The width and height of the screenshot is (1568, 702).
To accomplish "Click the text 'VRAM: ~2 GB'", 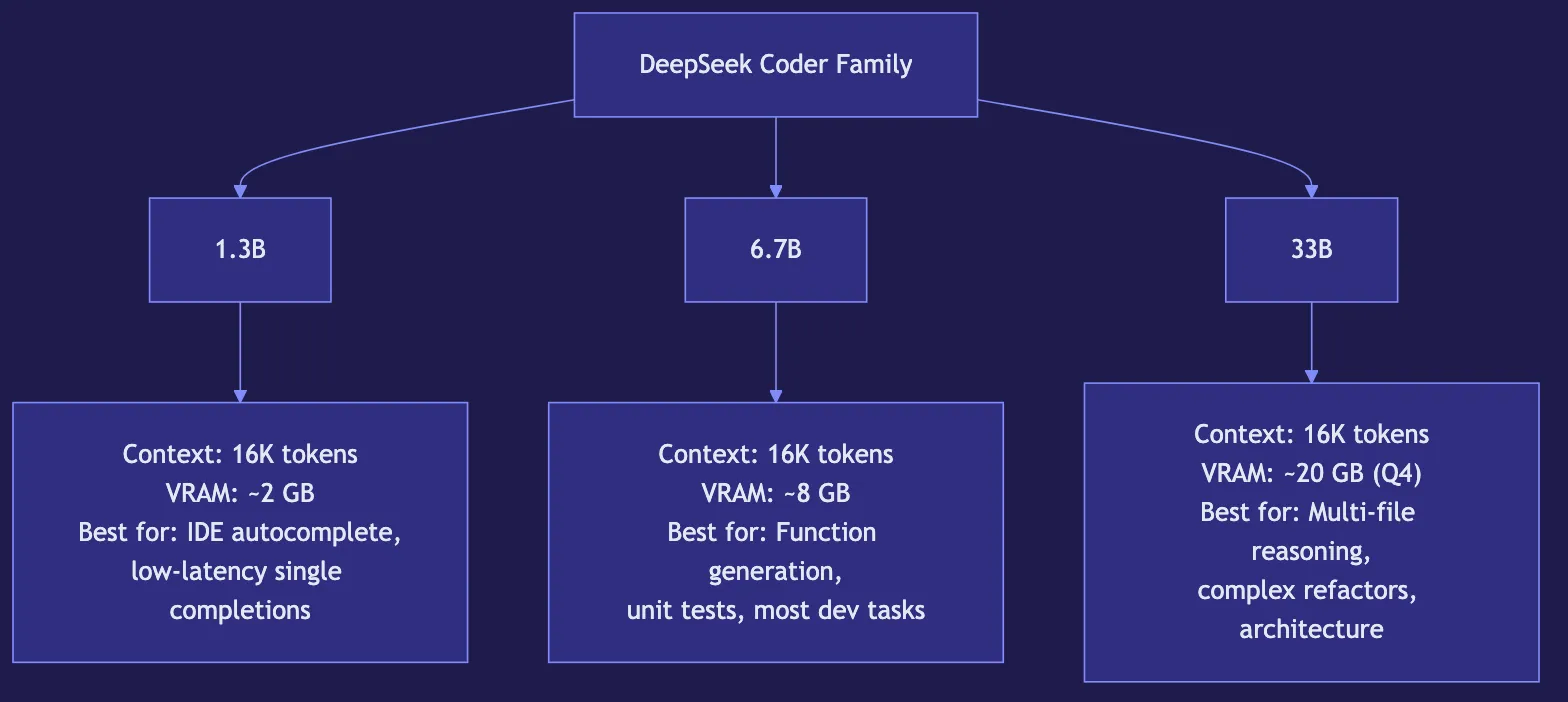I will 240,493.
